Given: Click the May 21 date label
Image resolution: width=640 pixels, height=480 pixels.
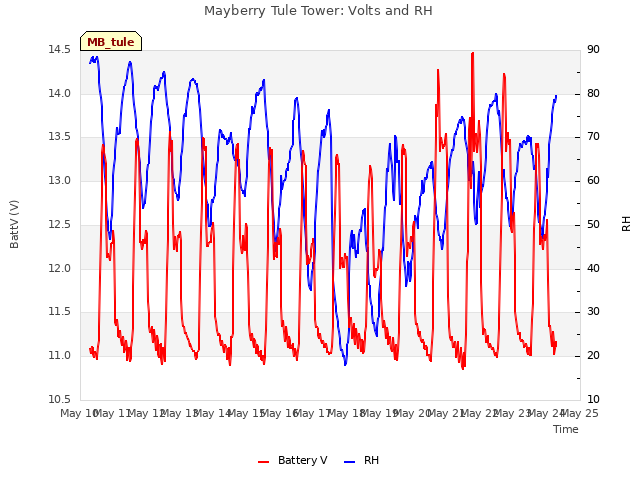Looking at the screenshot, I should click(x=447, y=413).
